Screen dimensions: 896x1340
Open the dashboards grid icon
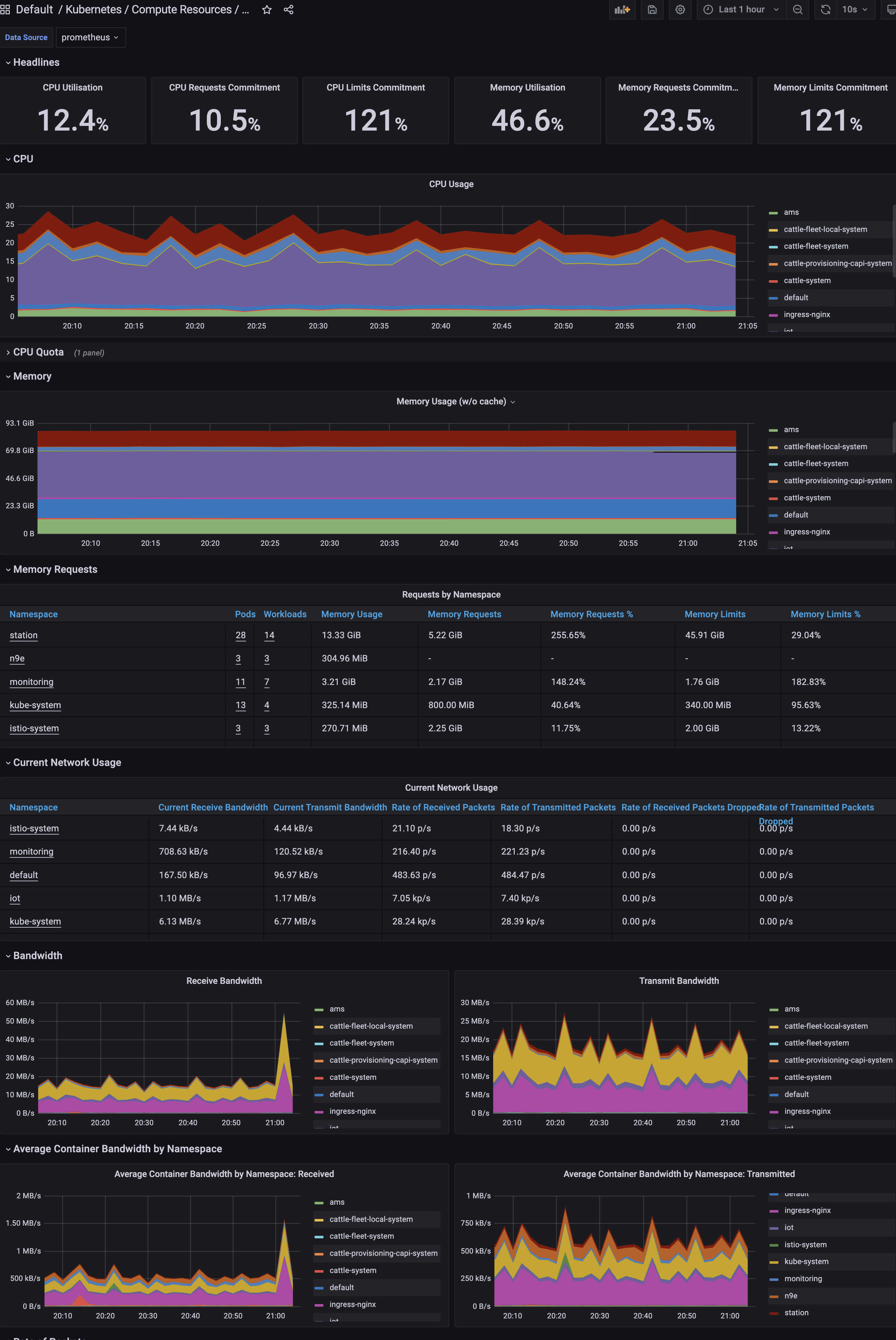tap(5, 10)
